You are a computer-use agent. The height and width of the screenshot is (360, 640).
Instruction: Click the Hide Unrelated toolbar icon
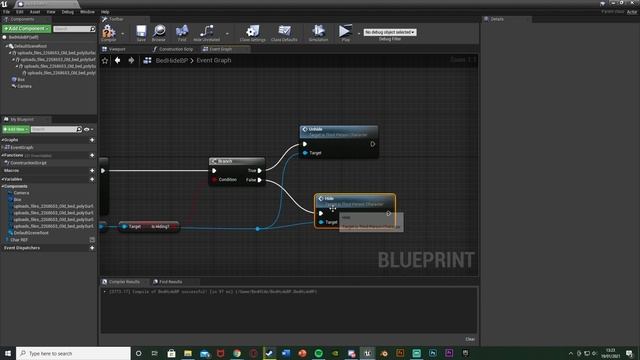pos(207,33)
